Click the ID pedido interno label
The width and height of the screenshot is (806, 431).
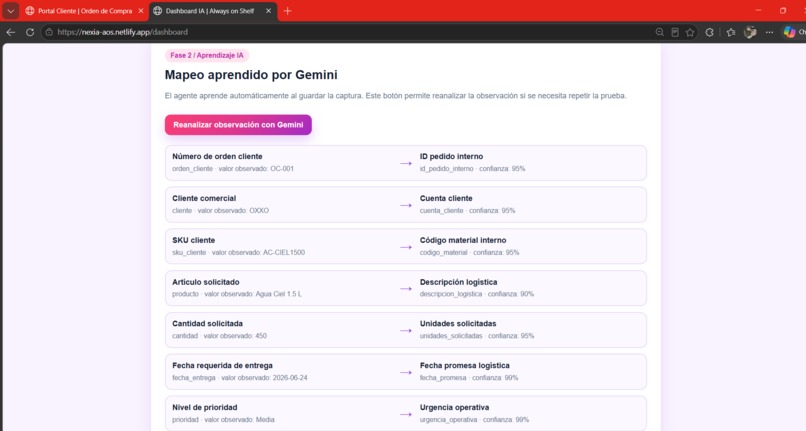451,156
